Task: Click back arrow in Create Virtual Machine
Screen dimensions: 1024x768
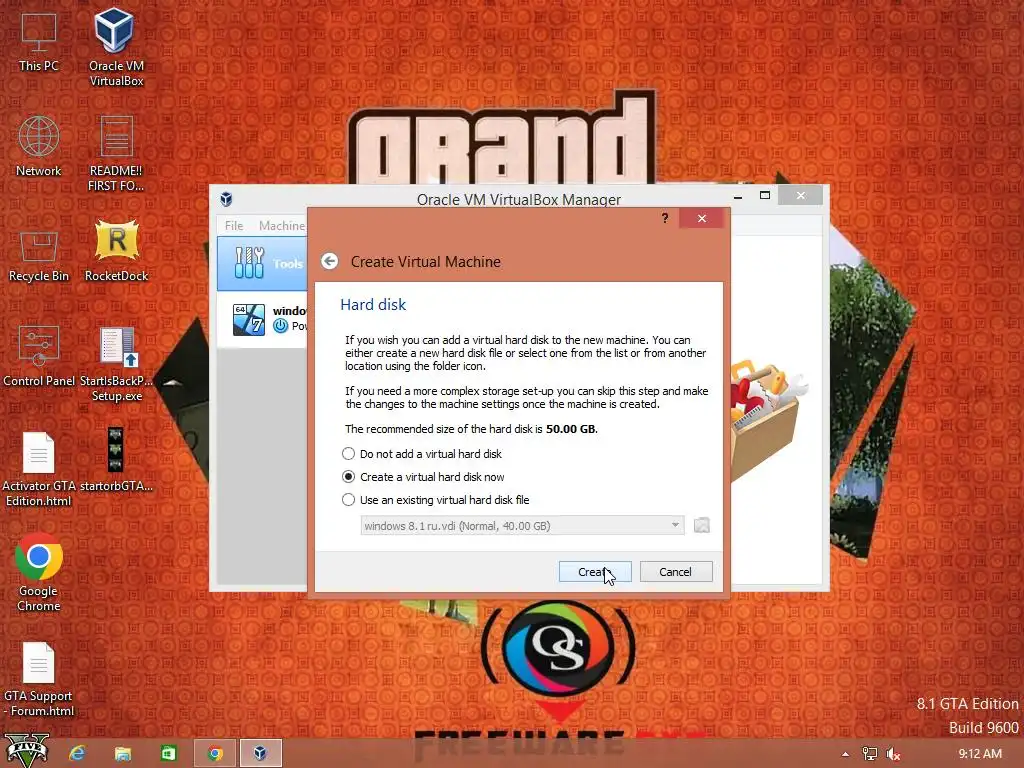Action: click(x=330, y=261)
